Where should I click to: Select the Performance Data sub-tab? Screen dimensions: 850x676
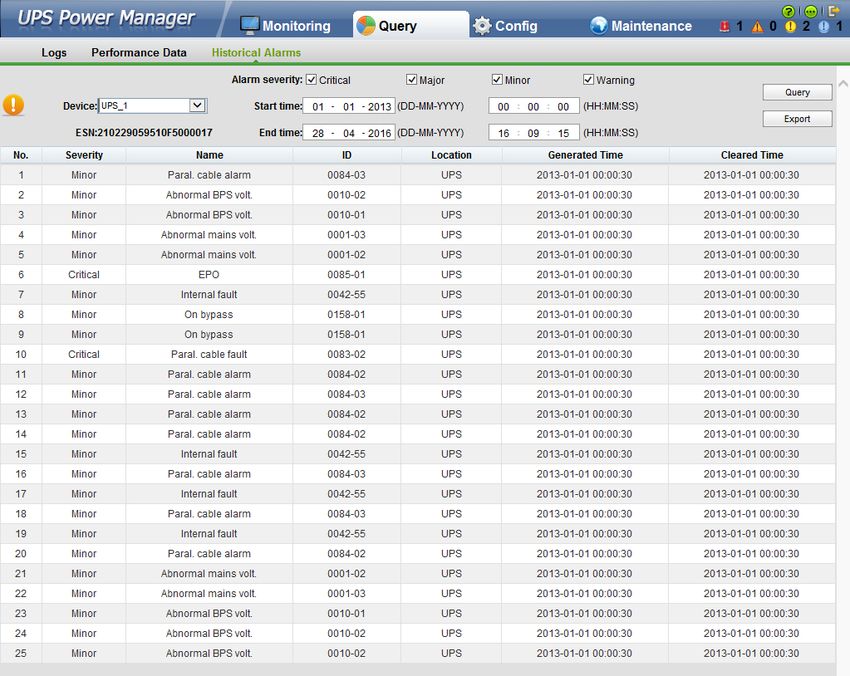tap(139, 53)
